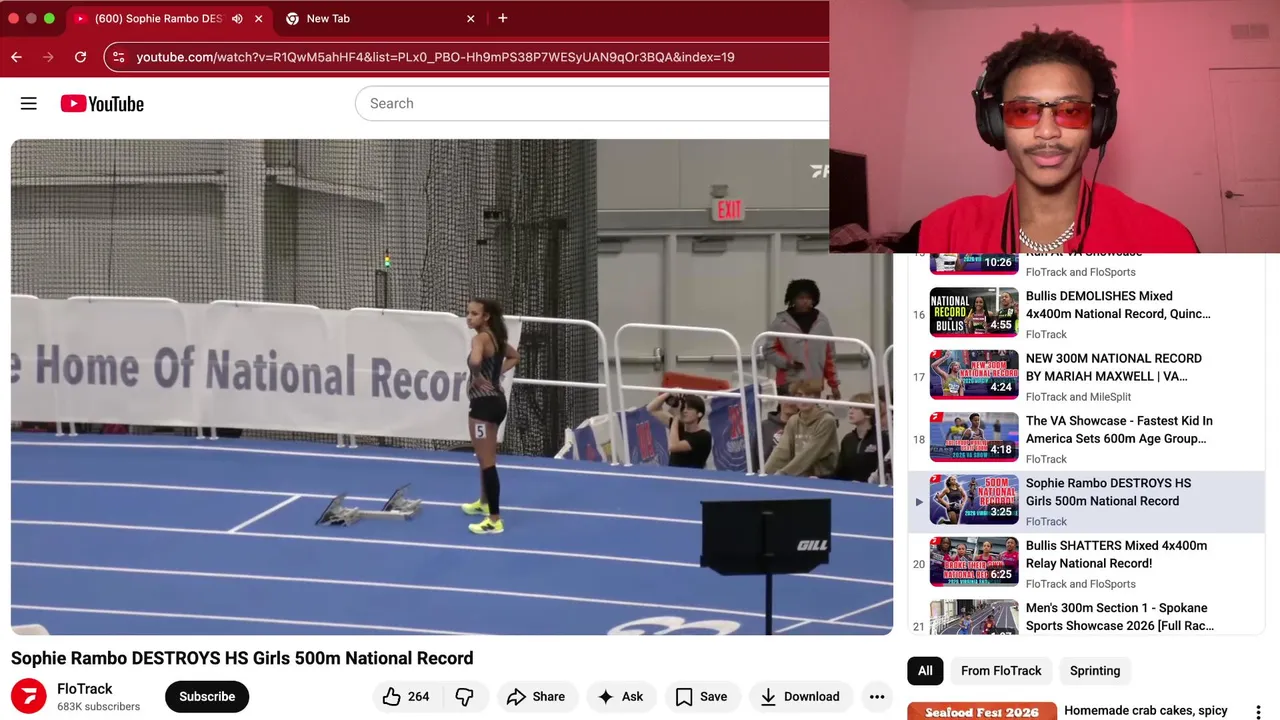Select the From FloTrack filter chip
The image size is (1280, 720).
click(1001, 671)
